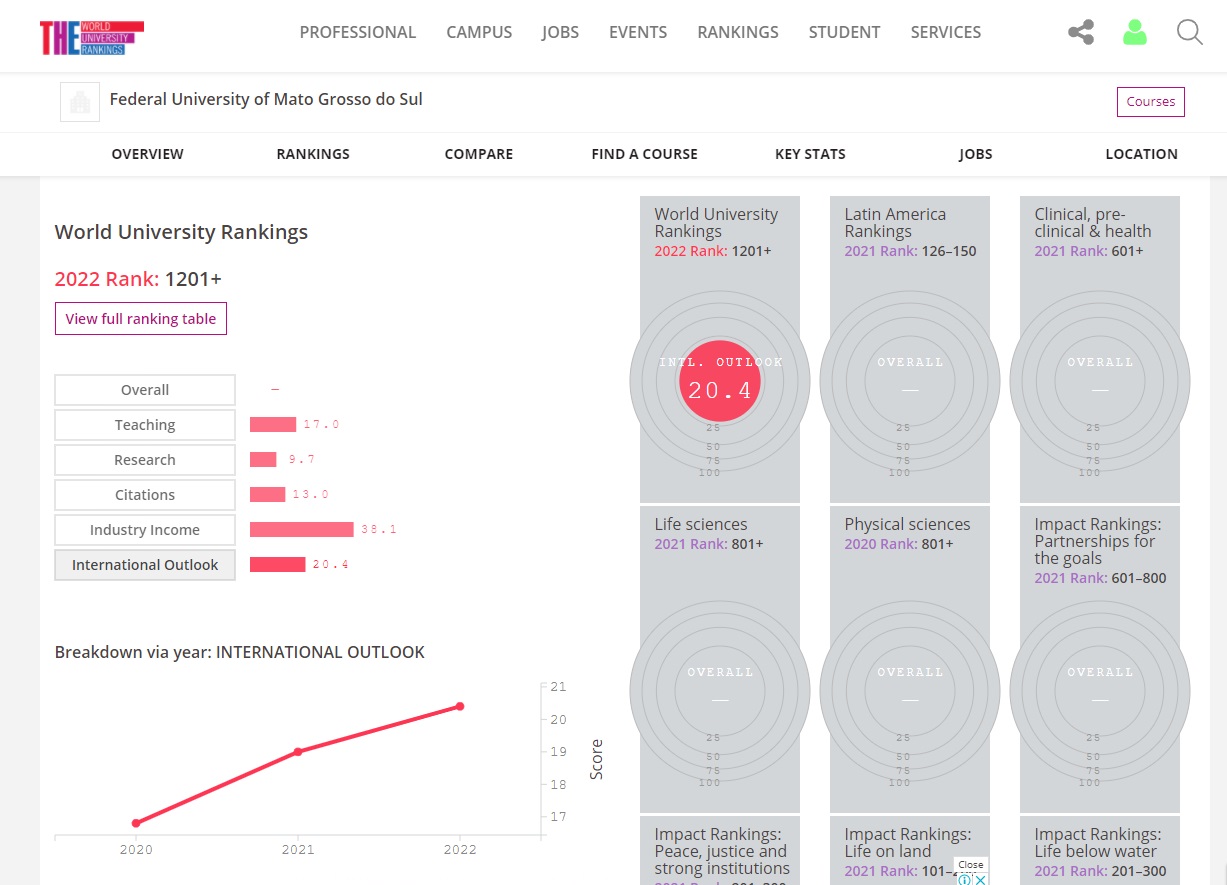The width and height of the screenshot is (1227, 885).
Task: Click View full ranking table button
Action: coord(141,319)
